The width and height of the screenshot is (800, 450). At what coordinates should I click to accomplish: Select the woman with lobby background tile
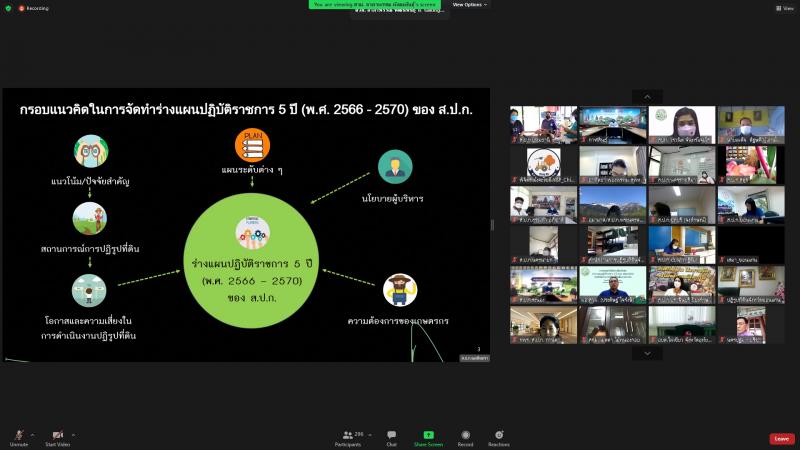[543, 324]
